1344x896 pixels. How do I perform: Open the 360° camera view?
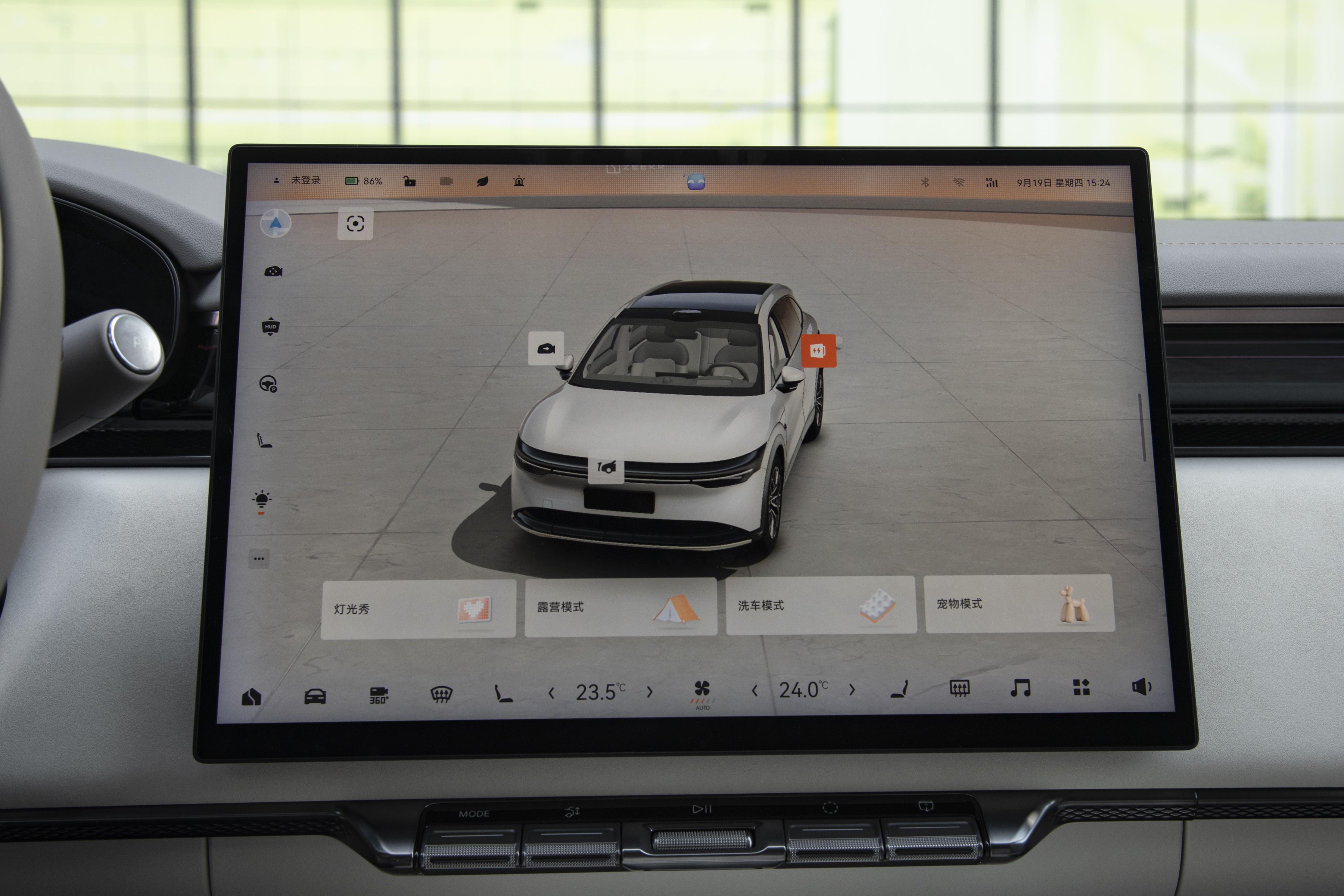[x=378, y=695]
